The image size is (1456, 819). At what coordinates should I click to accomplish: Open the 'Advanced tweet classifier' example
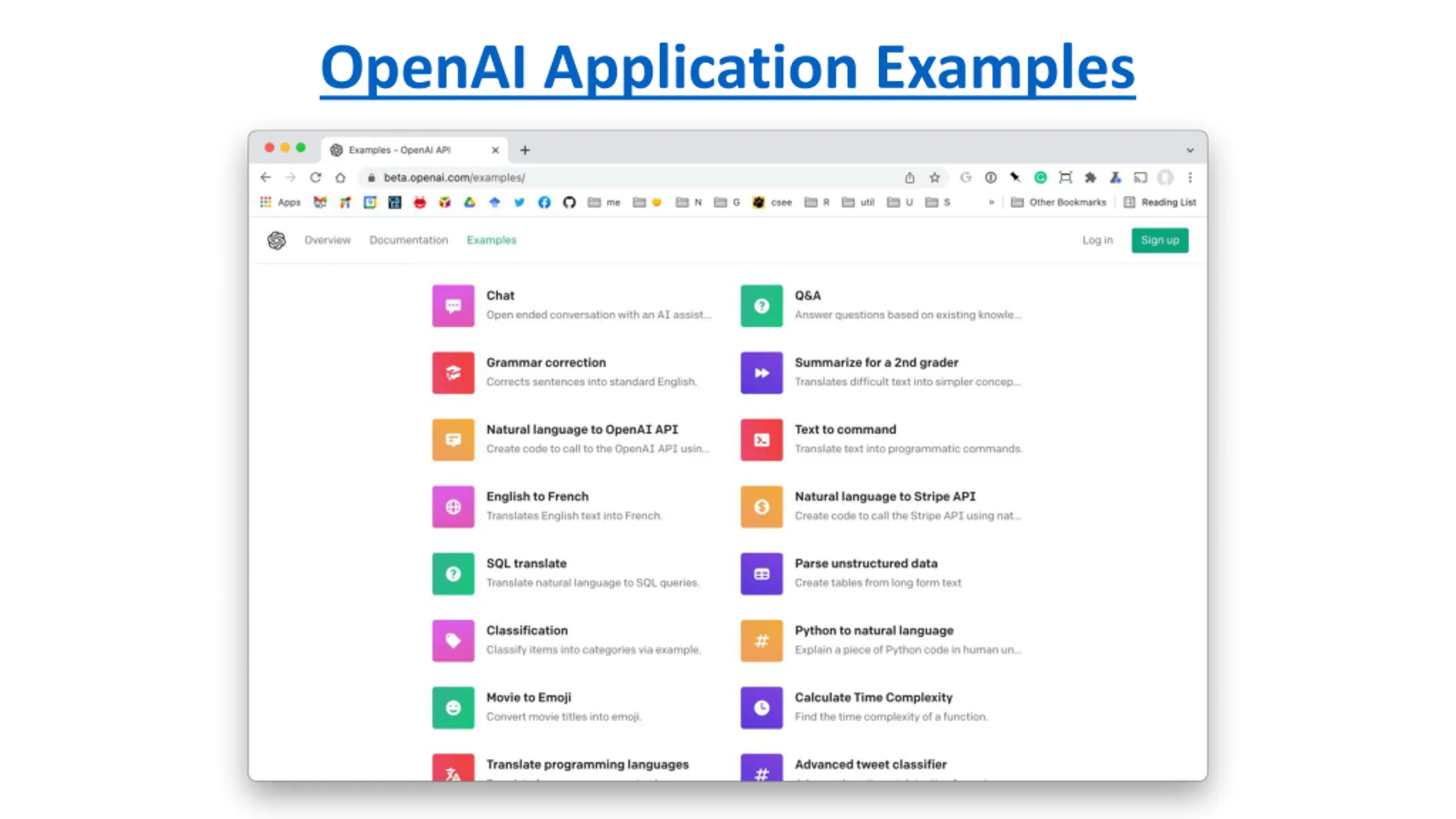(870, 764)
